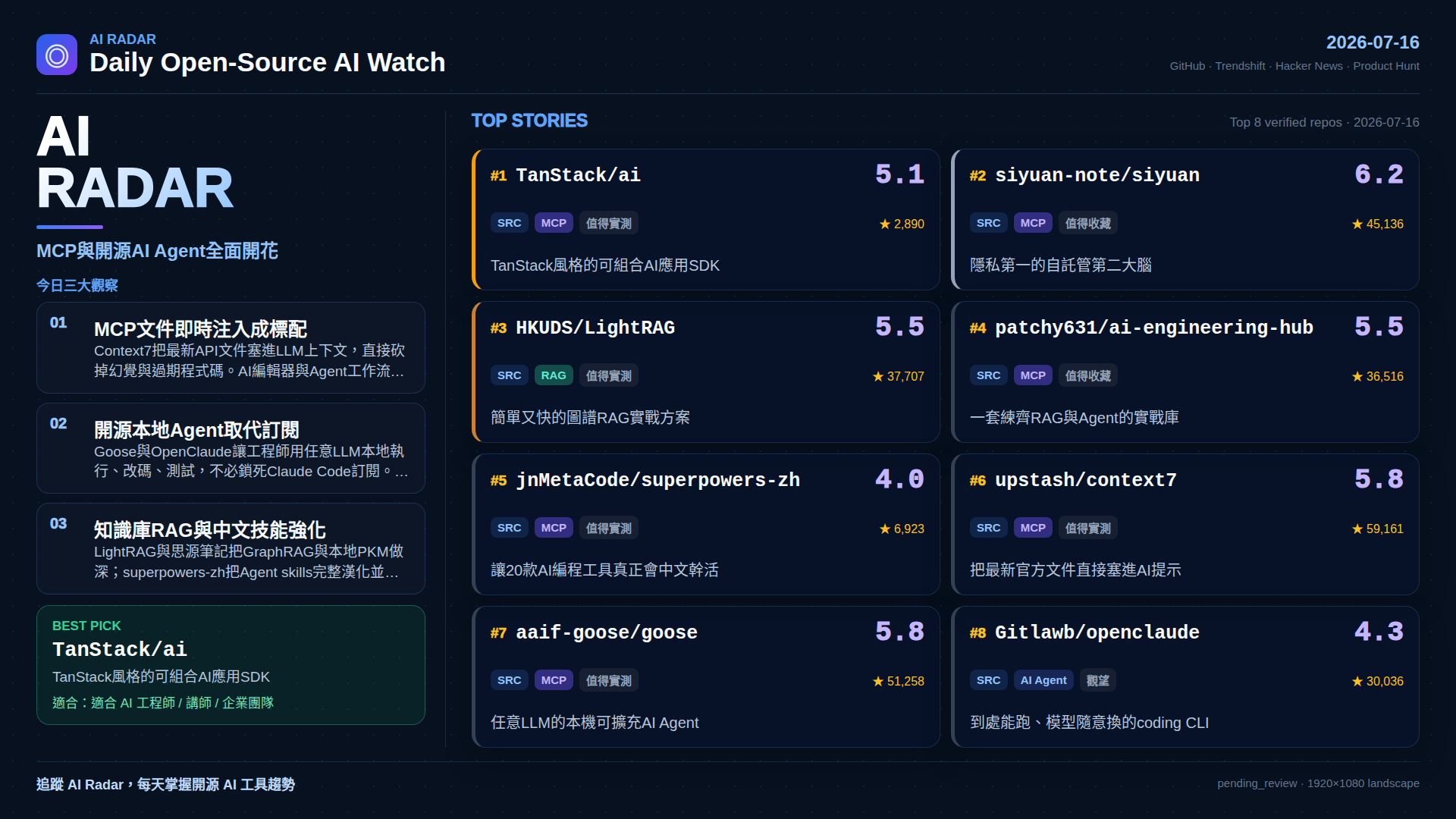This screenshot has height=819, width=1456.
Task: Open the TanStack/ai repo title
Action: (578, 175)
